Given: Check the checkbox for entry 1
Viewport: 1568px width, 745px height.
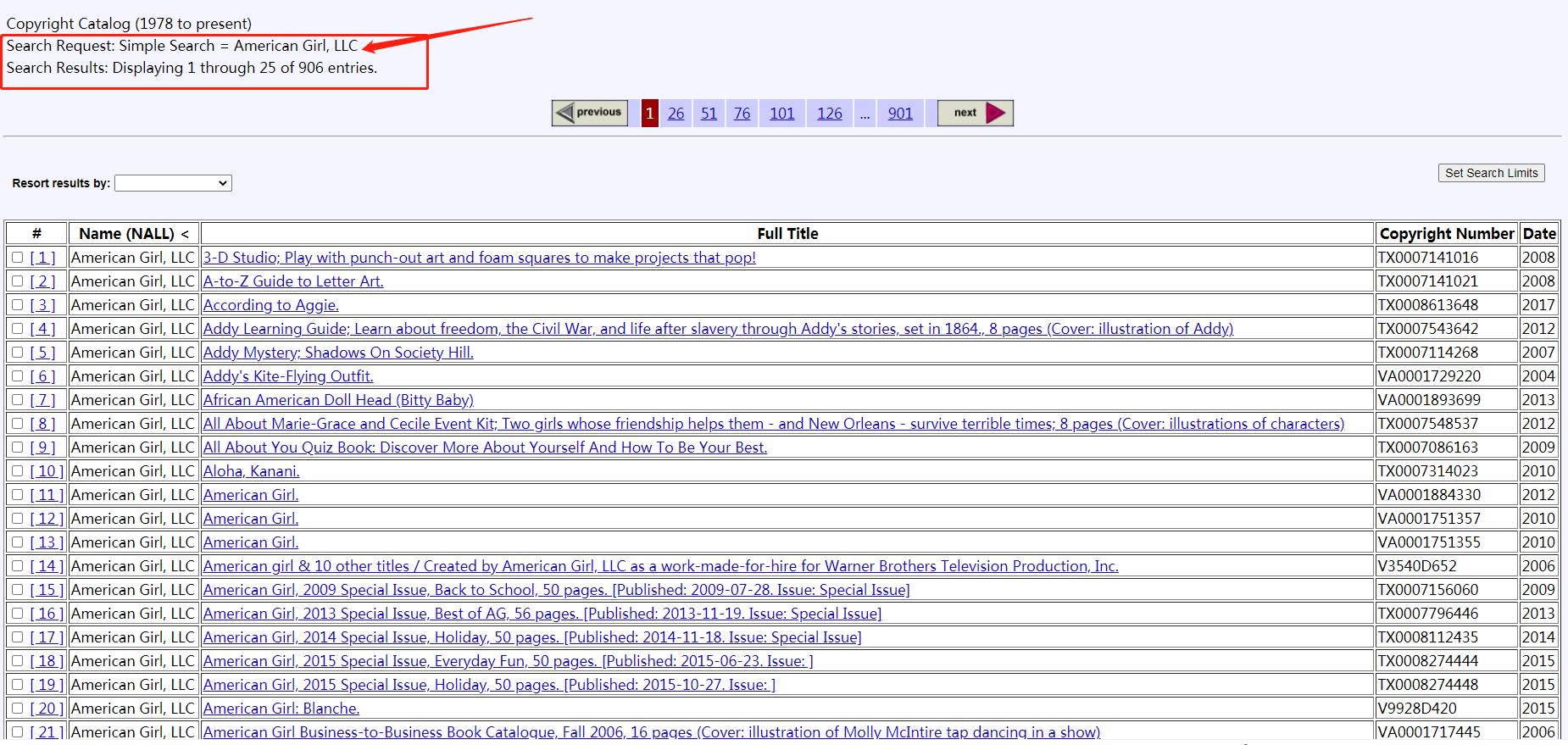Looking at the screenshot, I should (x=17, y=258).
